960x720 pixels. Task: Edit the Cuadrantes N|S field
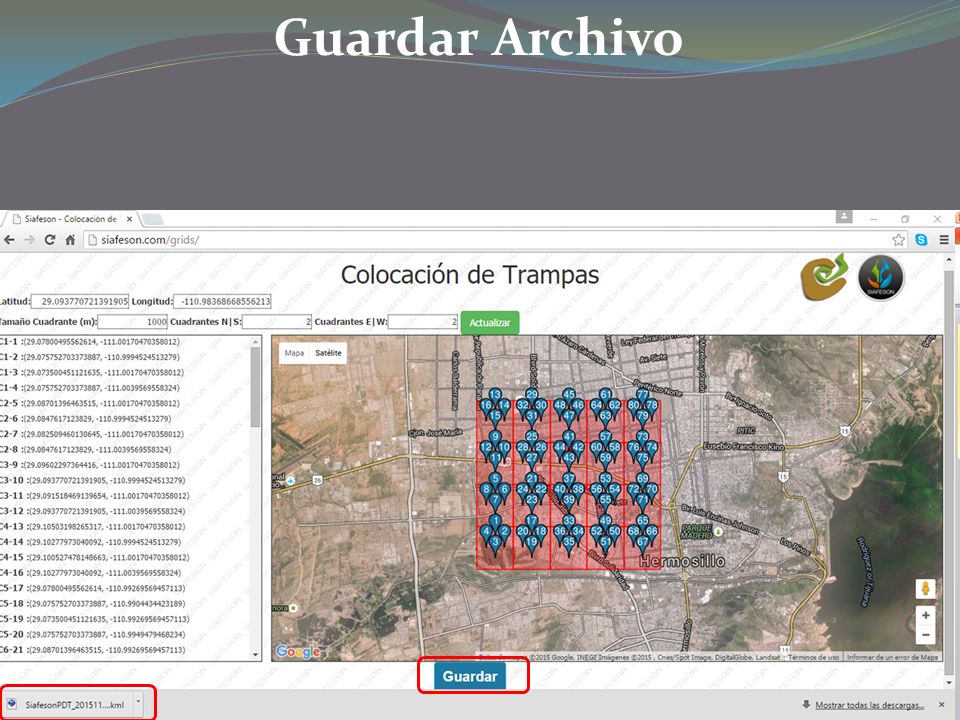(277, 321)
